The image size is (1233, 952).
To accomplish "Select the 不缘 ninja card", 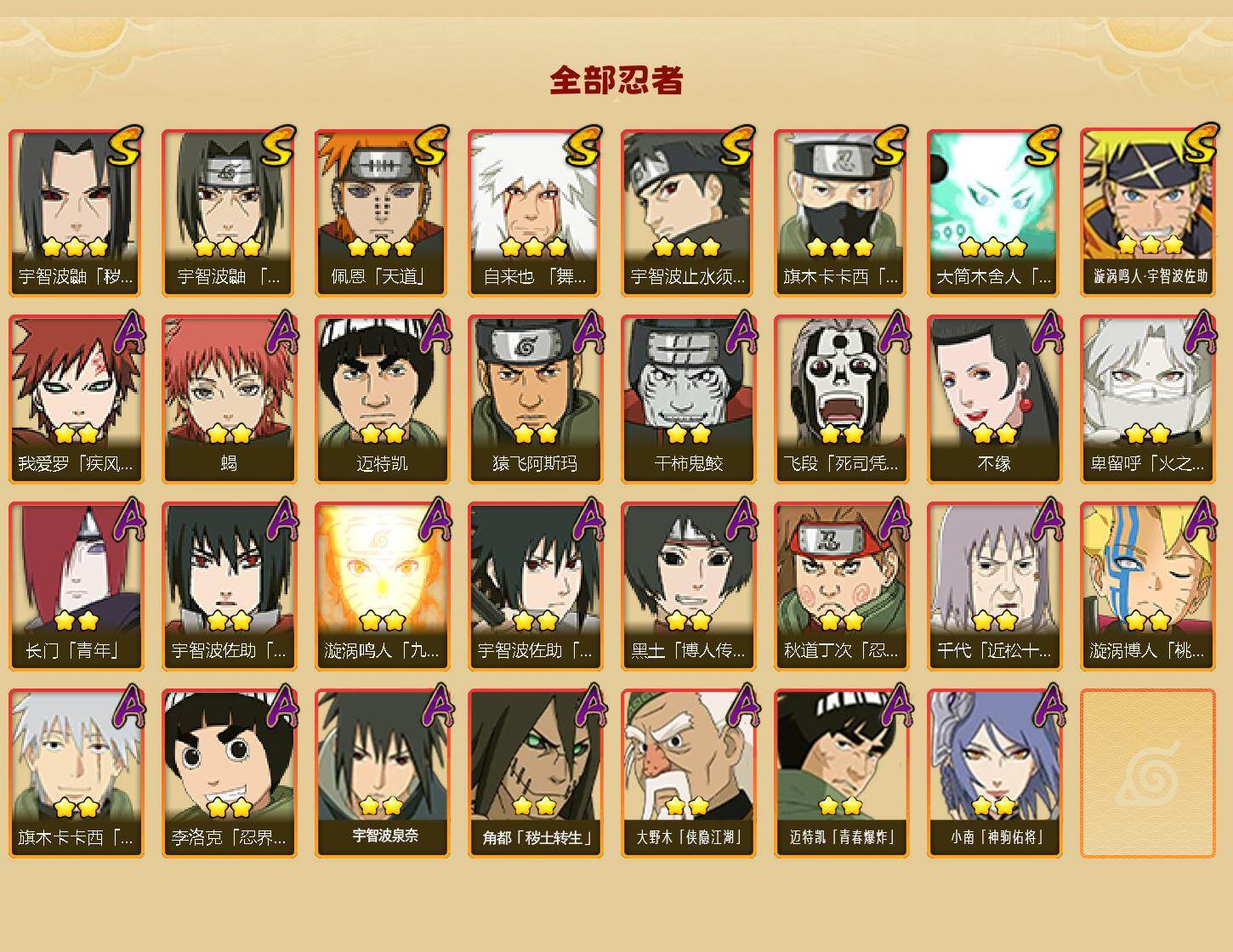I will 994,399.
